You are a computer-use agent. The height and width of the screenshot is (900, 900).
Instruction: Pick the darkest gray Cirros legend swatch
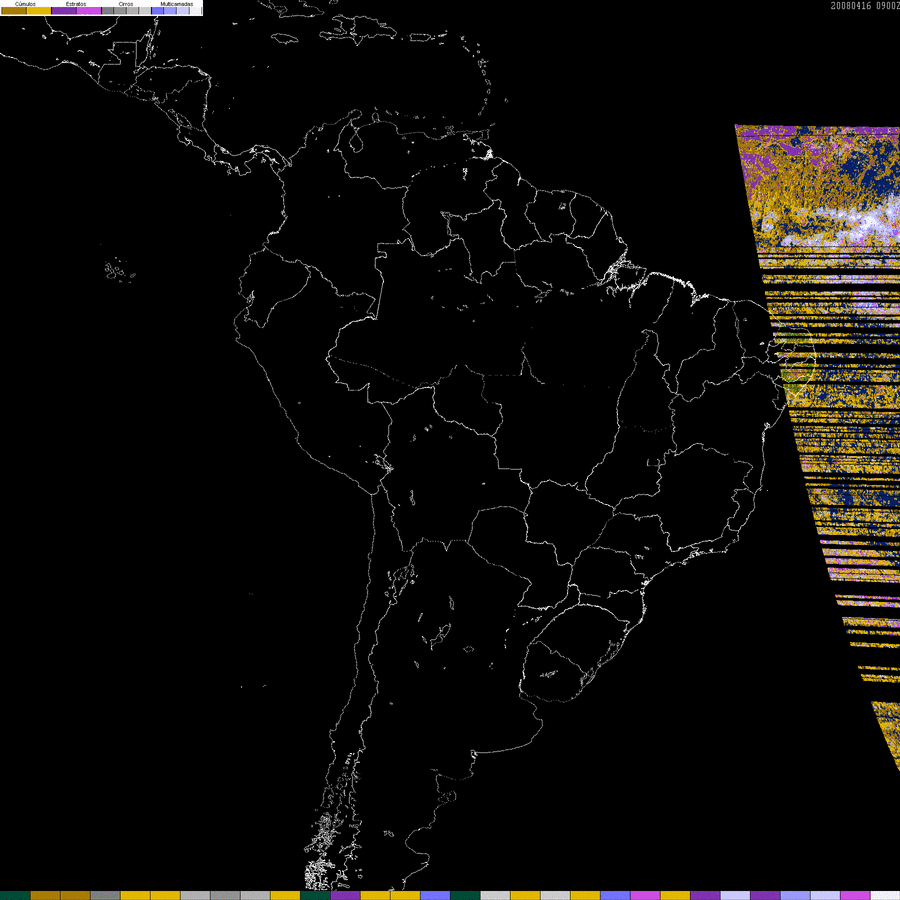coord(107,10)
